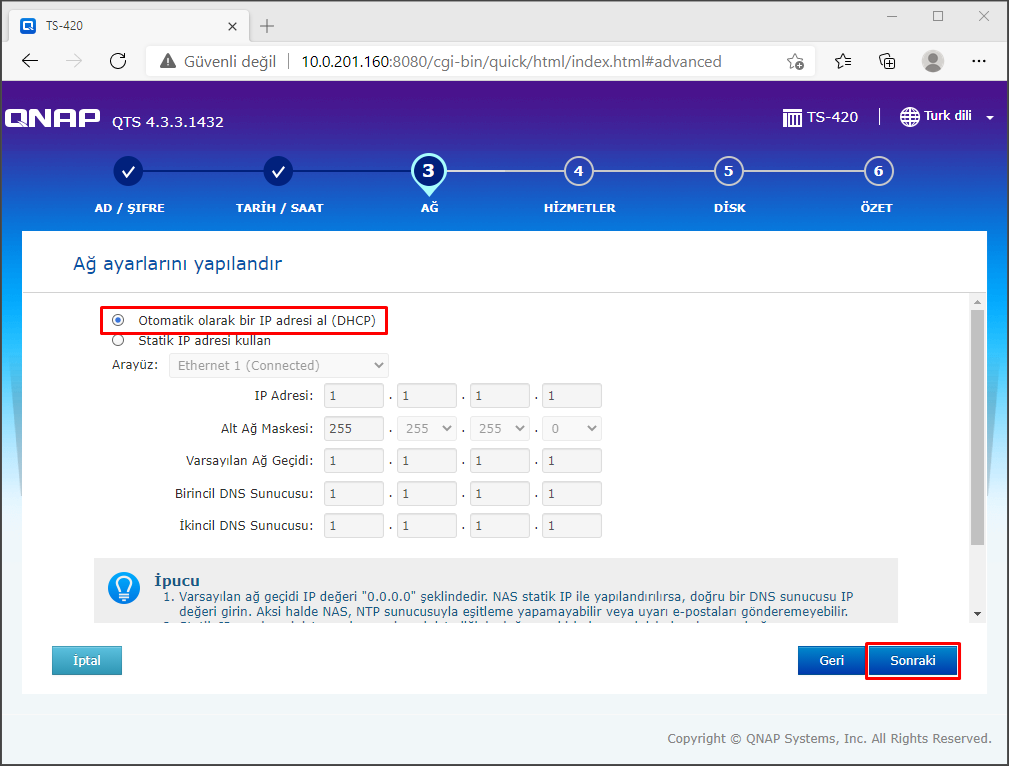Jump to step 1 AD / ŞİFRE
This screenshot has height=766, width=1009.
pos(128,171)
